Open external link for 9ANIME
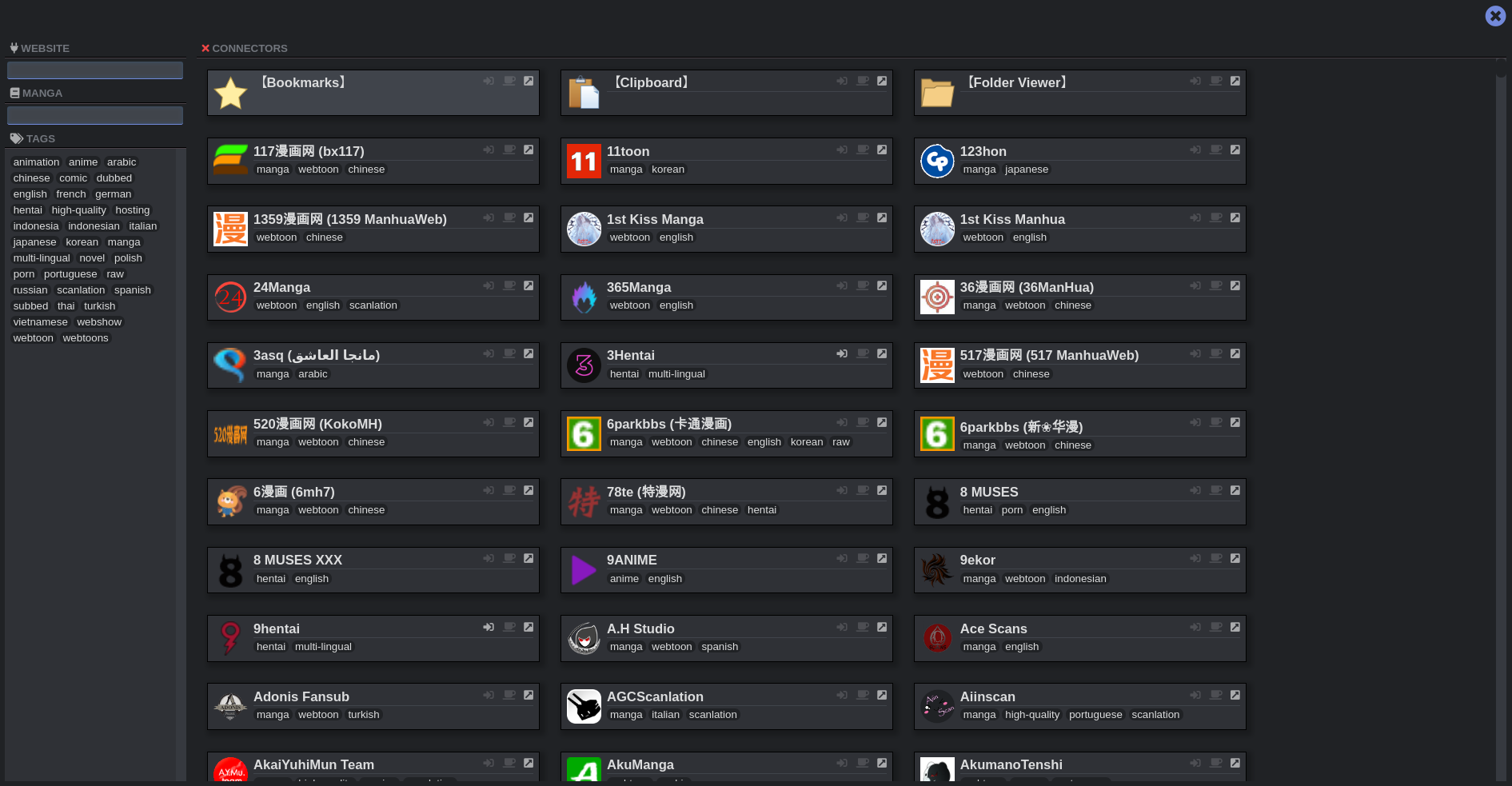Image resolution: width=1512 pixels, height=786 pixels. point(882,558)
